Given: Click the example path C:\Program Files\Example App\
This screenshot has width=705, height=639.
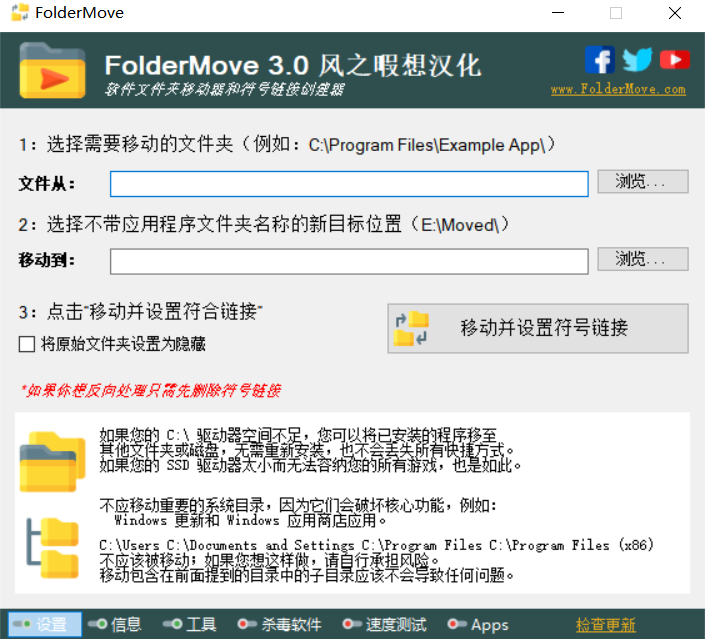Looking at the screenshot, I should [x=427, y=145].
